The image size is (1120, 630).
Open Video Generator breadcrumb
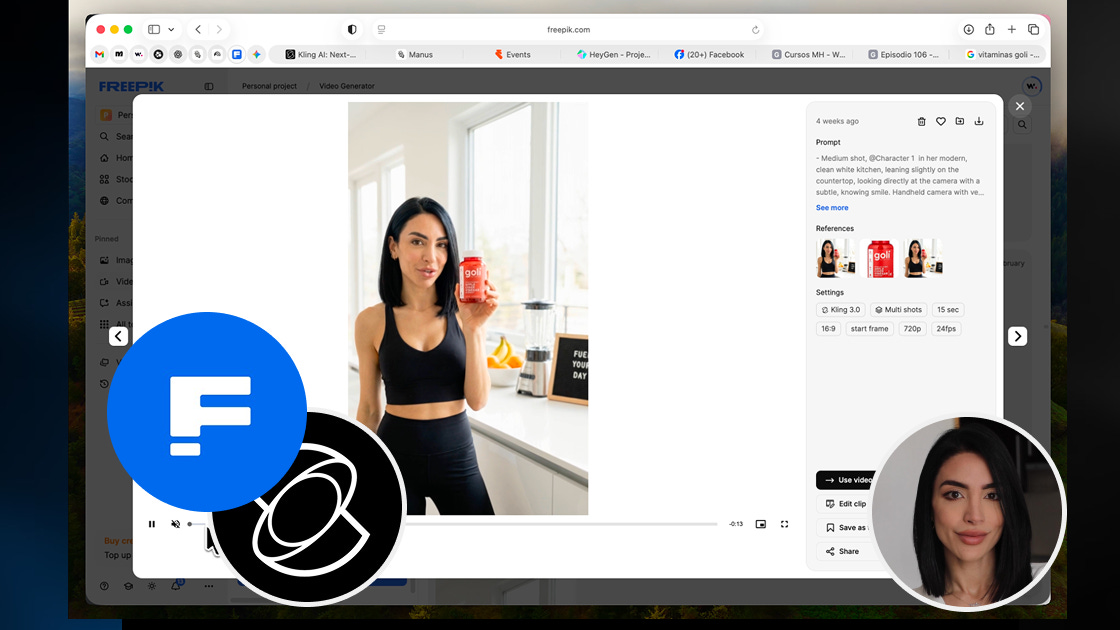pyautogui.click(x=346, y=86)
